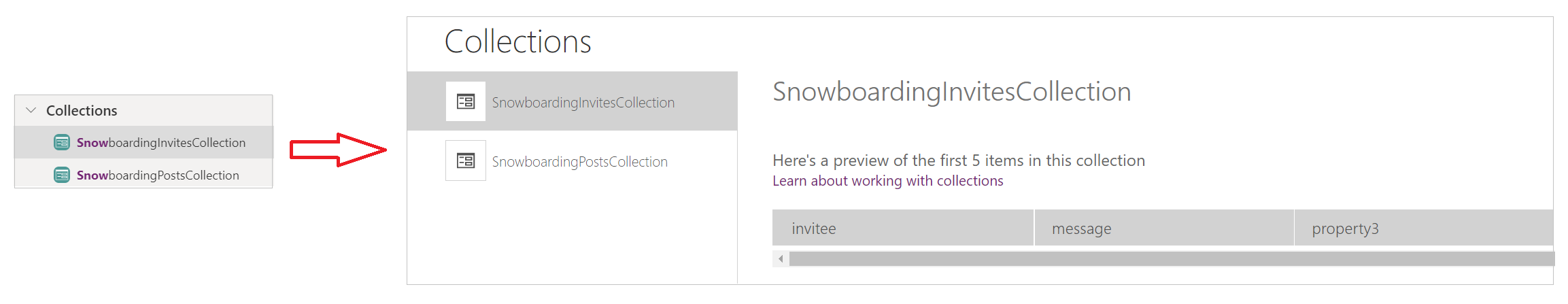This screenshot has width=1568, height=304.
Task: Click the horizontal scrollbar left arrow
Action: pyautogui.click(x=781, y=259)
